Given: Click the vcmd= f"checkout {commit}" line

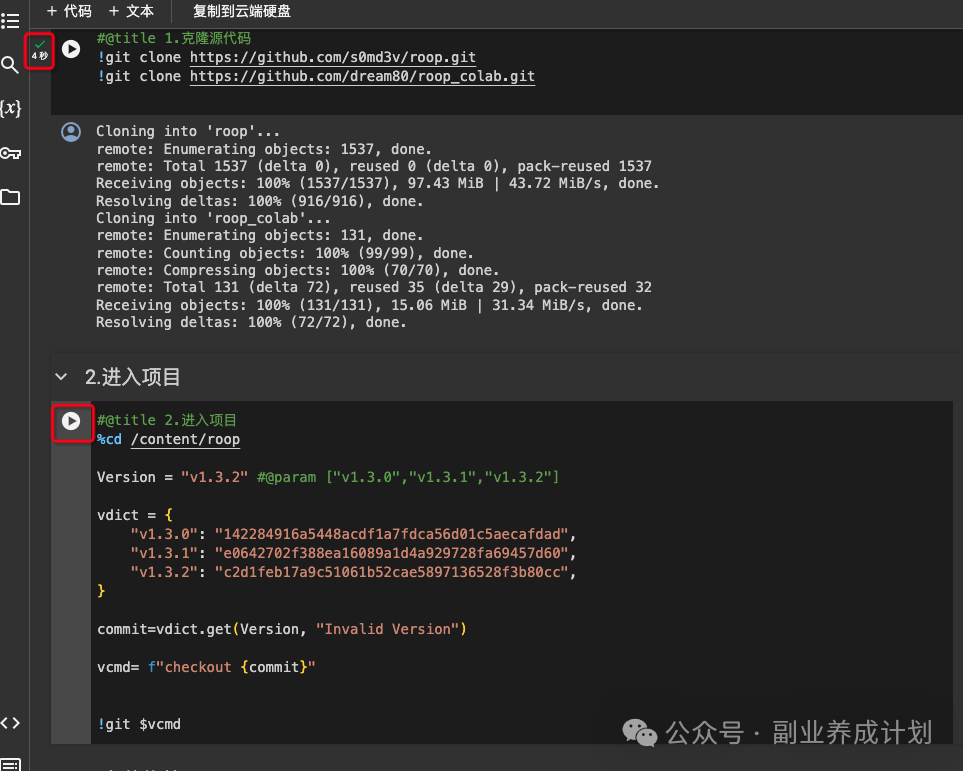Looking at the screenshot, I should coord(206,667).
